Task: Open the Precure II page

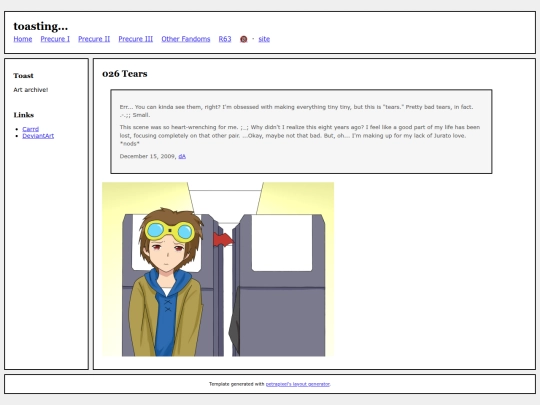Action: [94, 39]
